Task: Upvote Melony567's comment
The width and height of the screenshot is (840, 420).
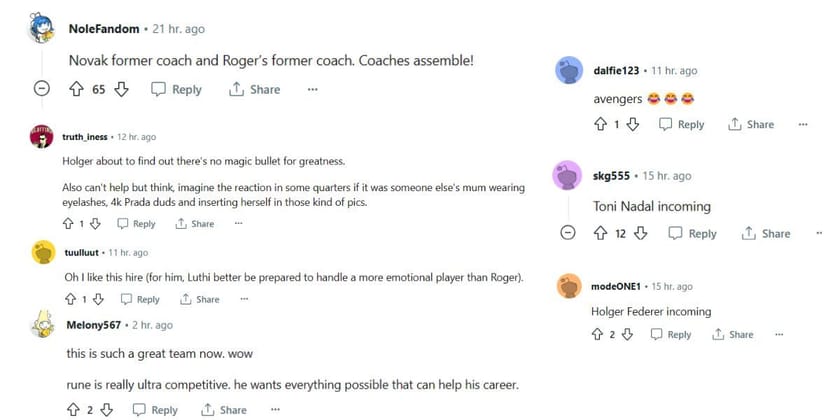Action: pyautogui.click(x=73, y=409)
